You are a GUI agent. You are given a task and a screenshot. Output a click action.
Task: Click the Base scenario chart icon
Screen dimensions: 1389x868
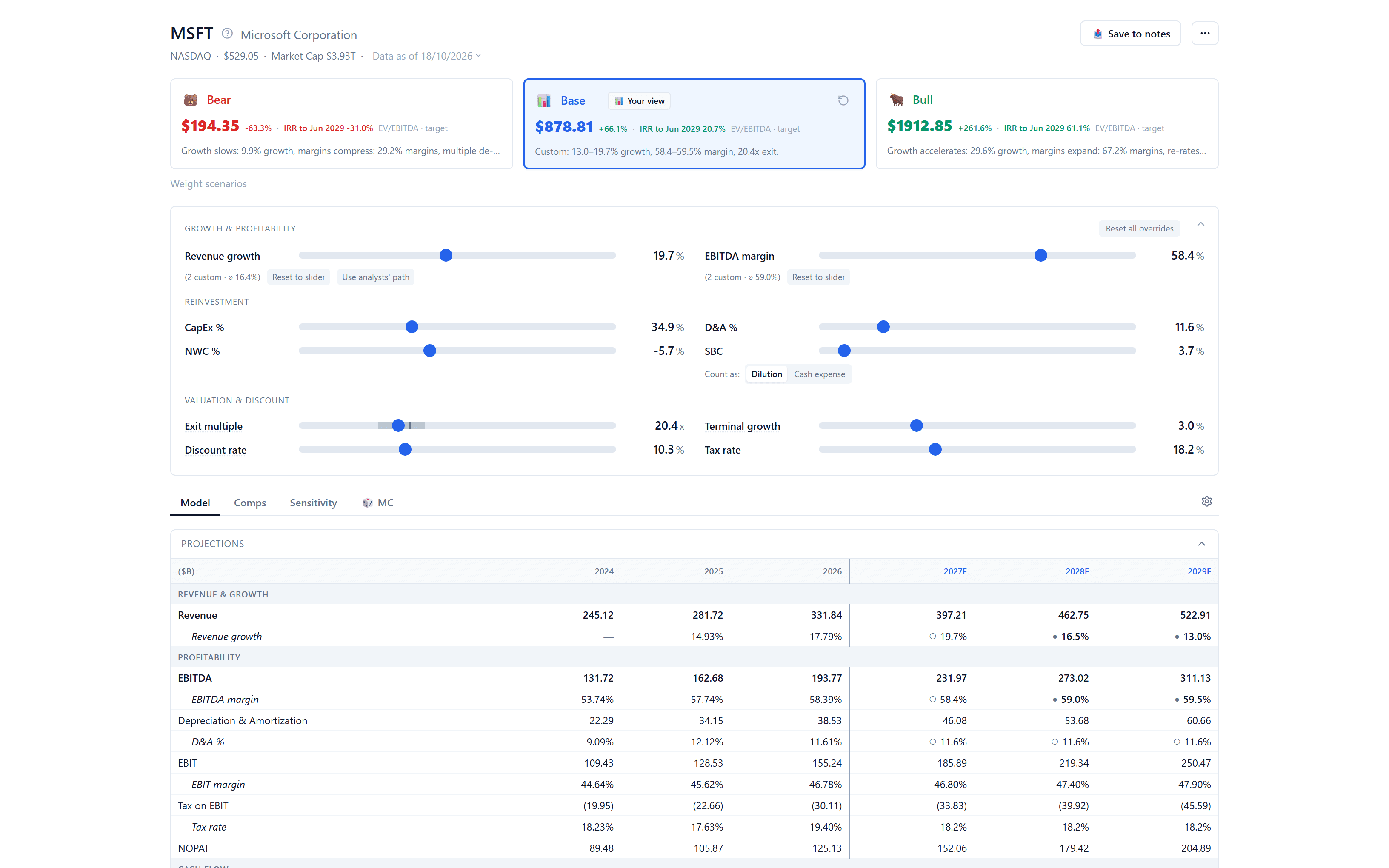pyautogui.click(x=544, y=101)
